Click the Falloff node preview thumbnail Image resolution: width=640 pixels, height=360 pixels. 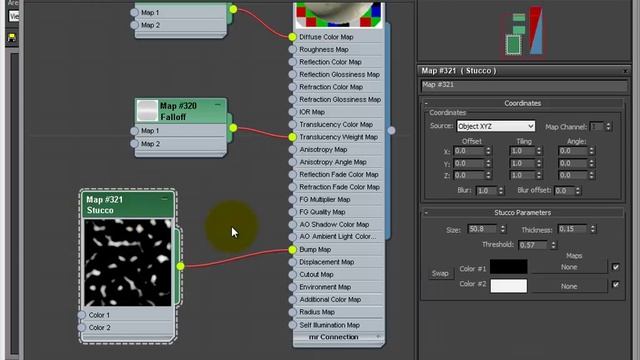tap(147, 111)
